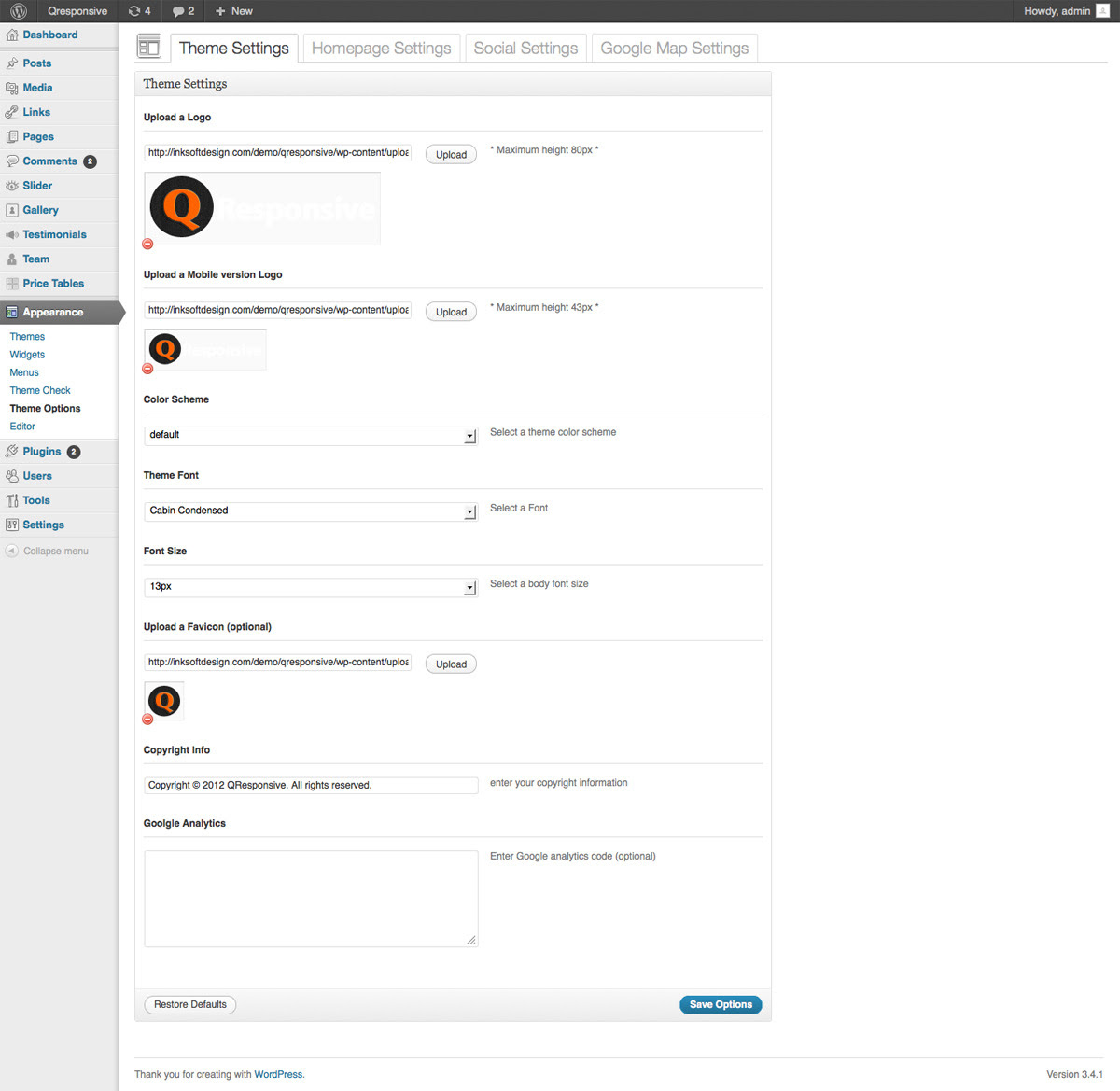Screen dimensions: 1120x1091
Task: Click the main logo preview thumbnail
Action: pos(262,208)
